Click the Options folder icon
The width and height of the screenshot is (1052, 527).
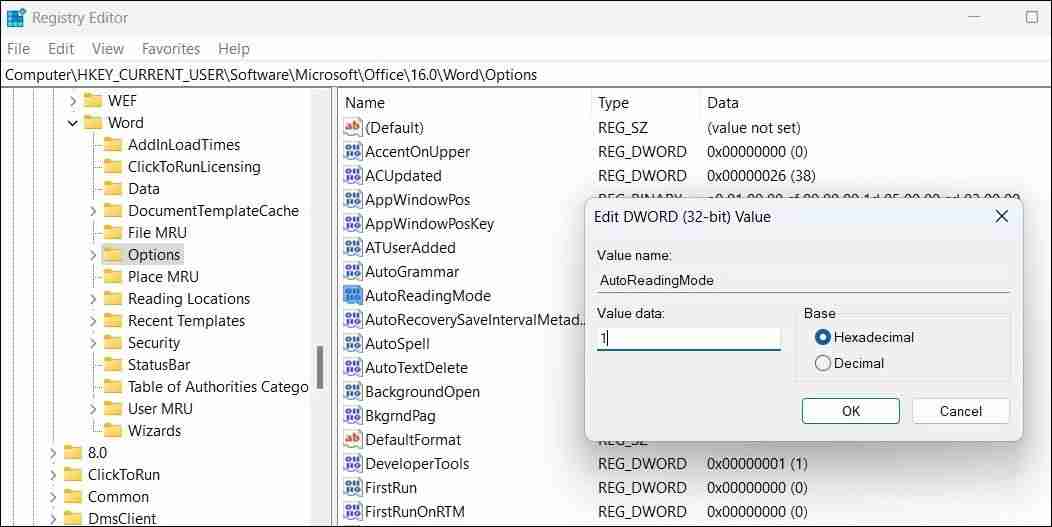(x=113, y=255)
